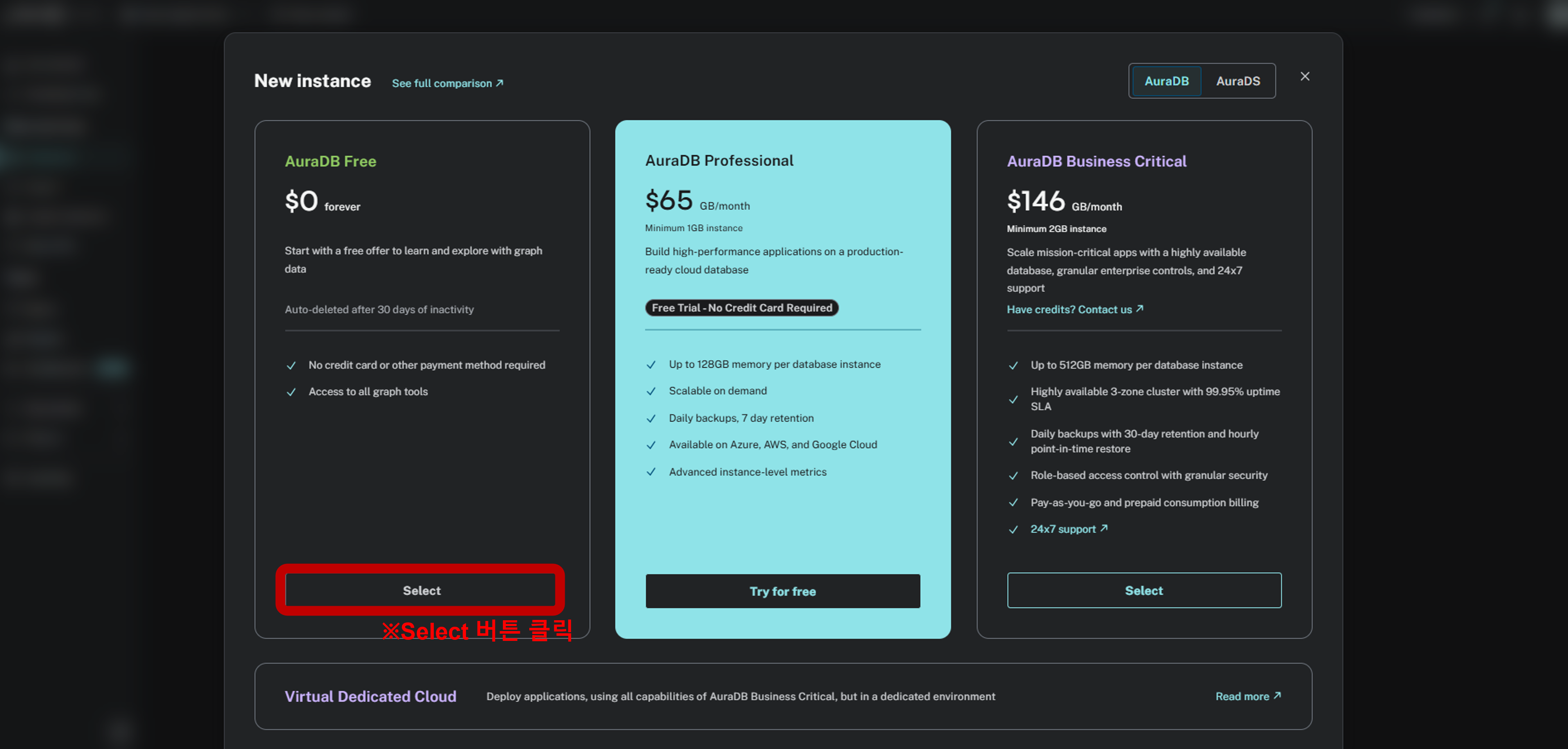Click checkmark beside Access to all graph tools

point(291,392)
